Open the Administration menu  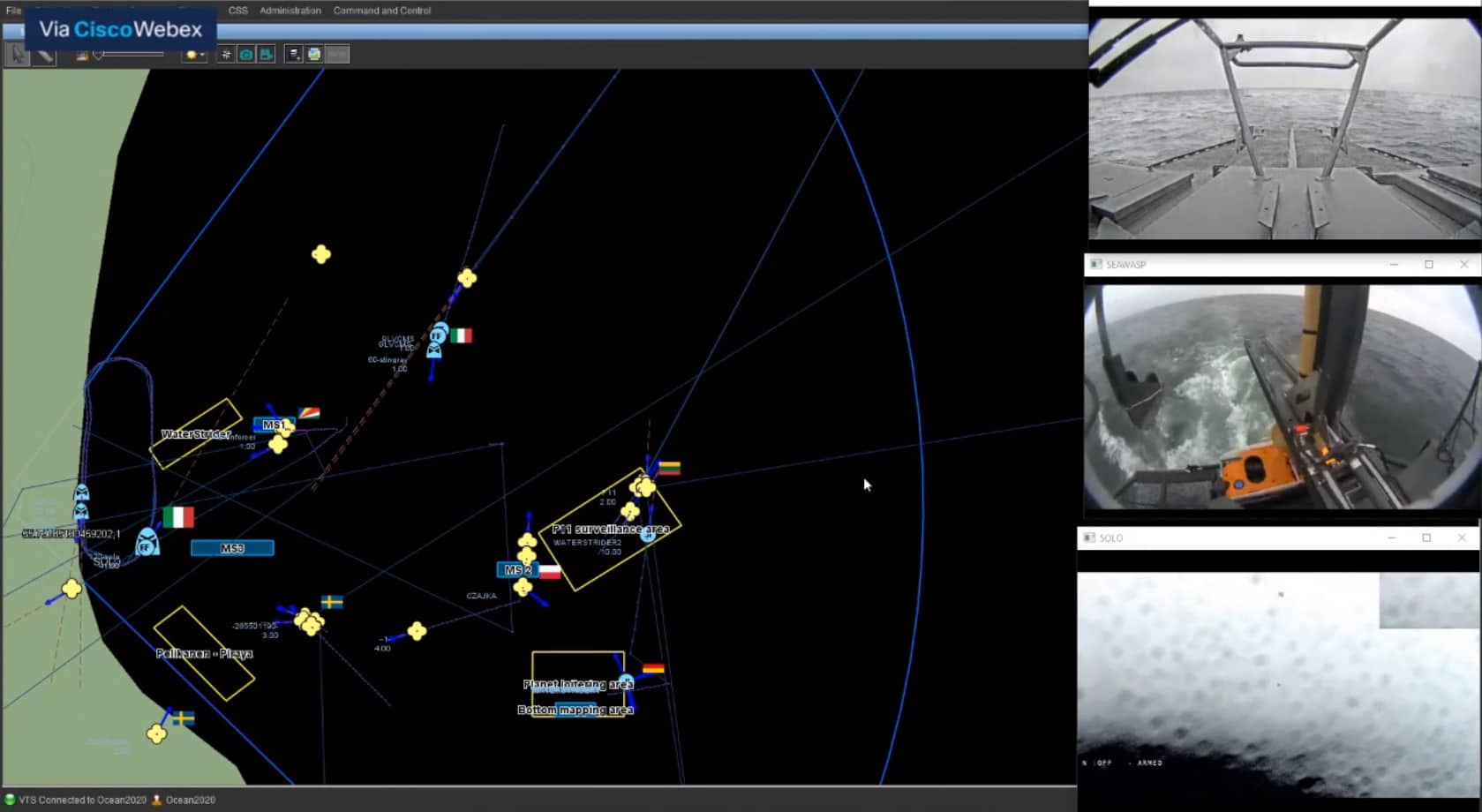click(290, 11)
